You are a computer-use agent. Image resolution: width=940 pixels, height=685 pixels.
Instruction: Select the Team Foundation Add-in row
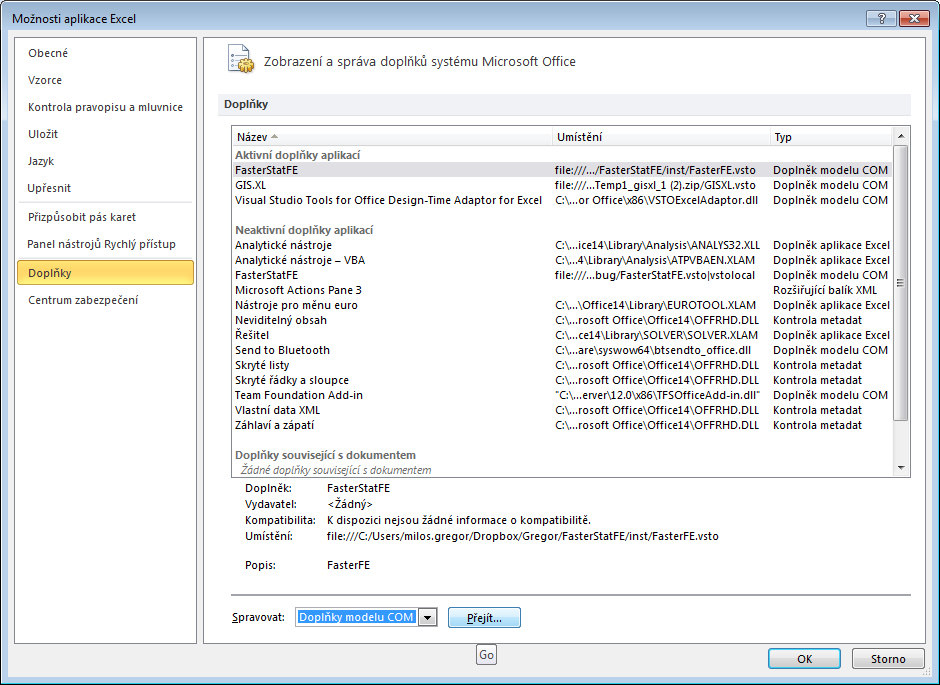point(562,395)
